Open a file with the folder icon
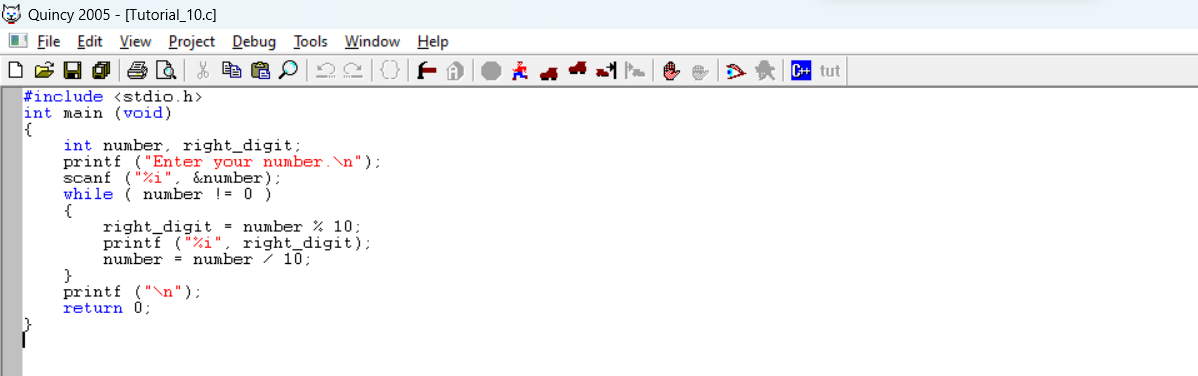The image size is (1198, 376). click(44, 71)
